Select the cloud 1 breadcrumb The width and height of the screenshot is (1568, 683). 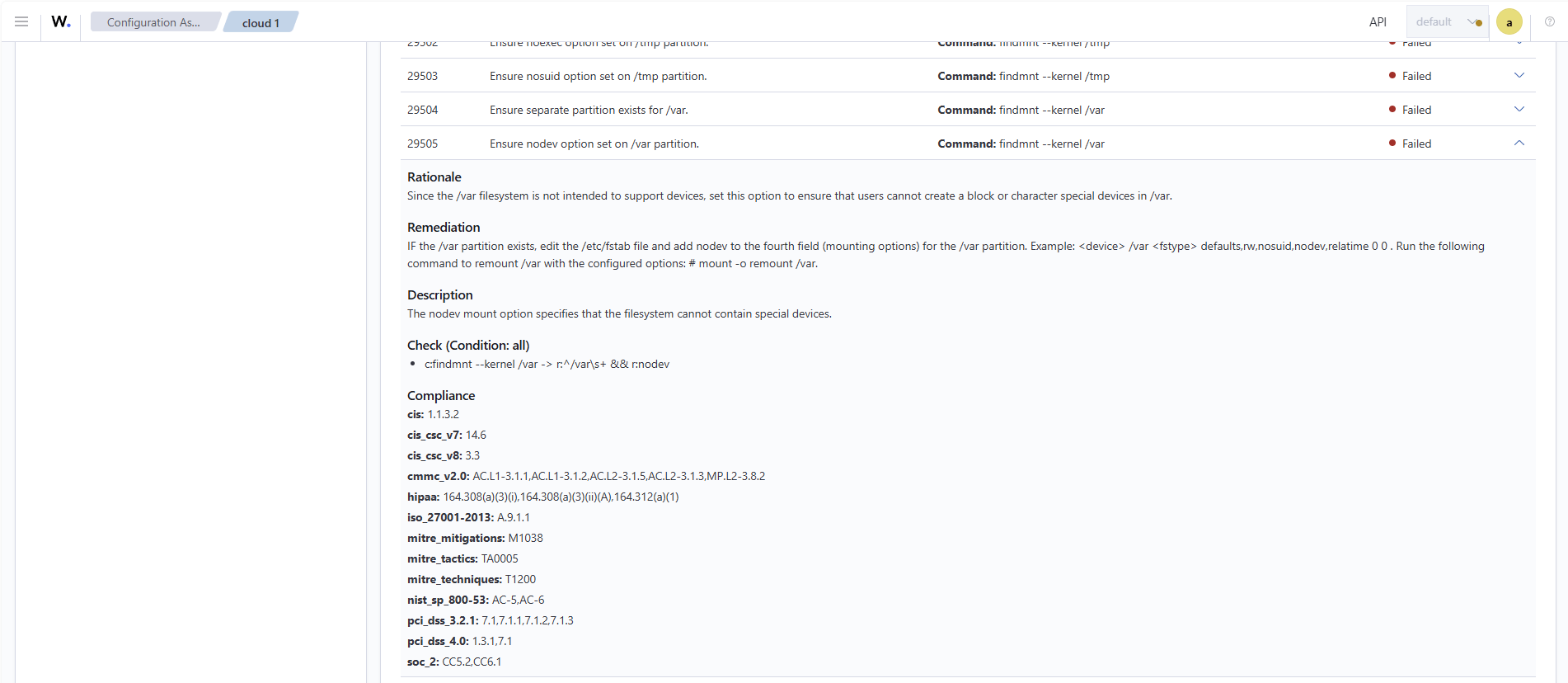point(261,22)
